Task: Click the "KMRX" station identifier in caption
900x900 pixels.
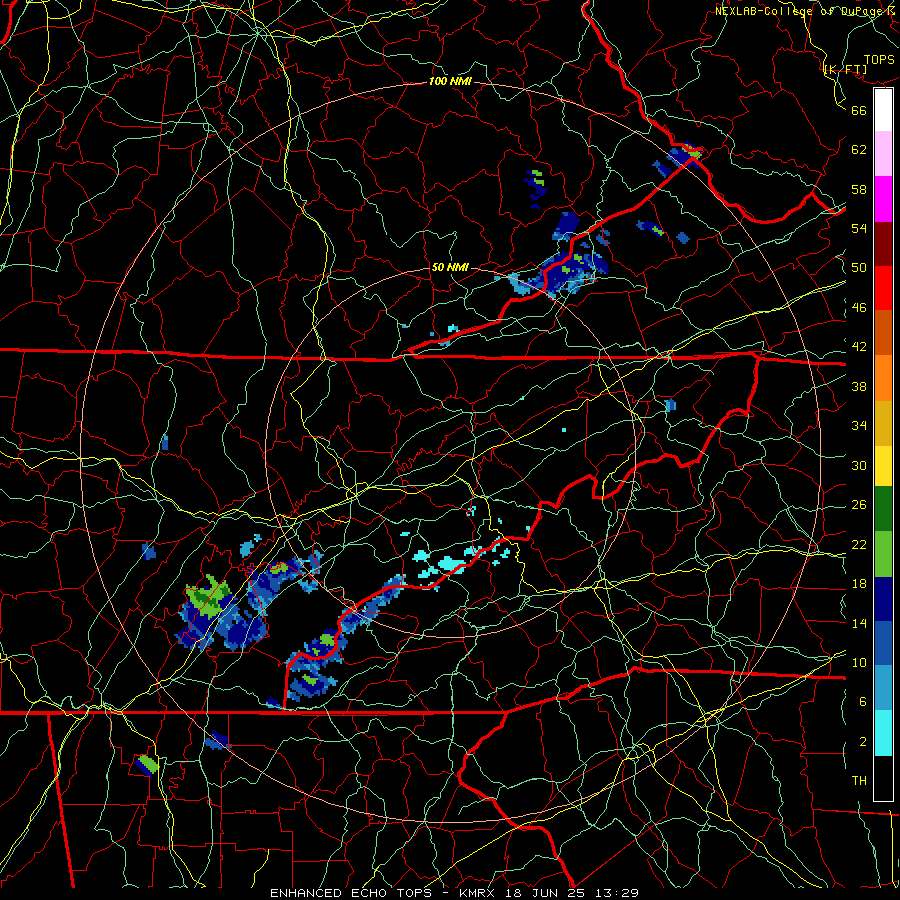Action: (x=479, y=893)
